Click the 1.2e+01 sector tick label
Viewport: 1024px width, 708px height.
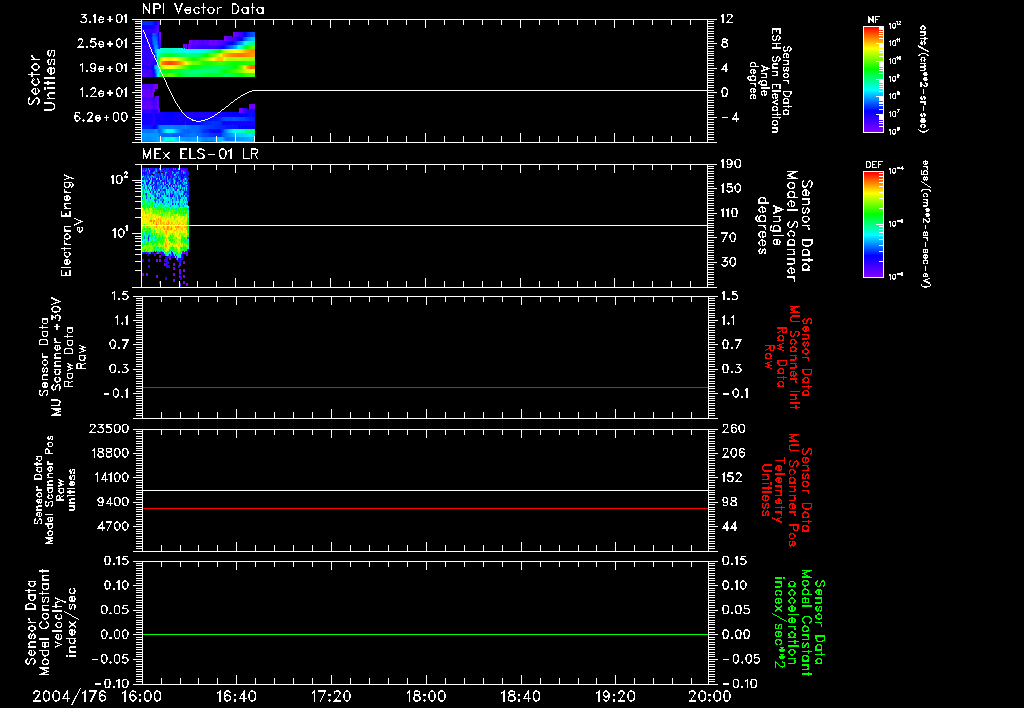(x=104, y=93)
